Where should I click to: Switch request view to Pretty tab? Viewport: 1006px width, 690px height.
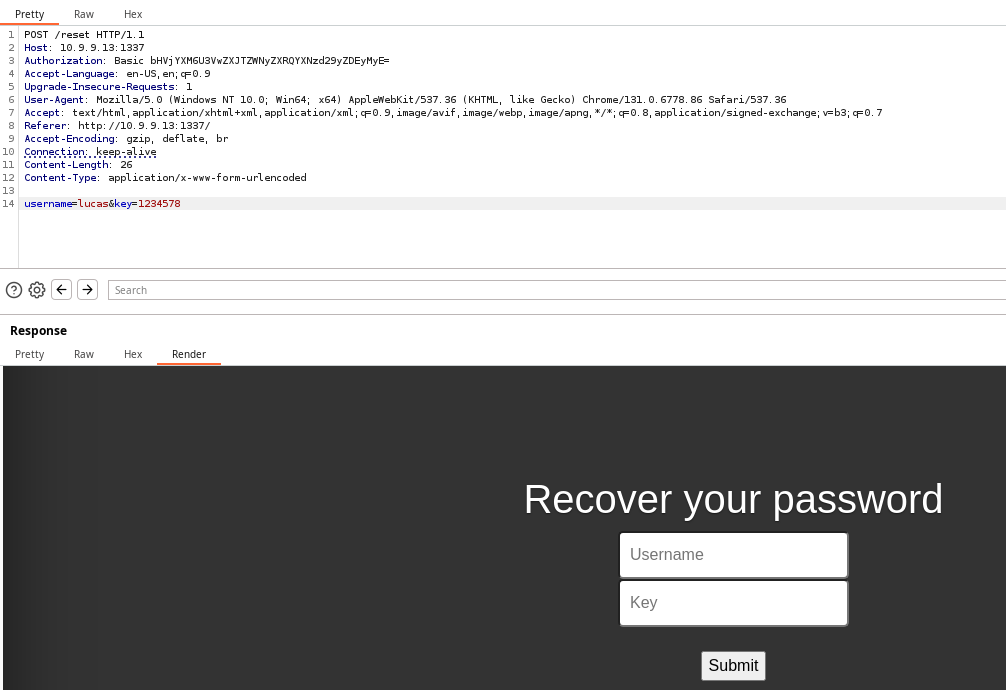[x=30, y=14]
